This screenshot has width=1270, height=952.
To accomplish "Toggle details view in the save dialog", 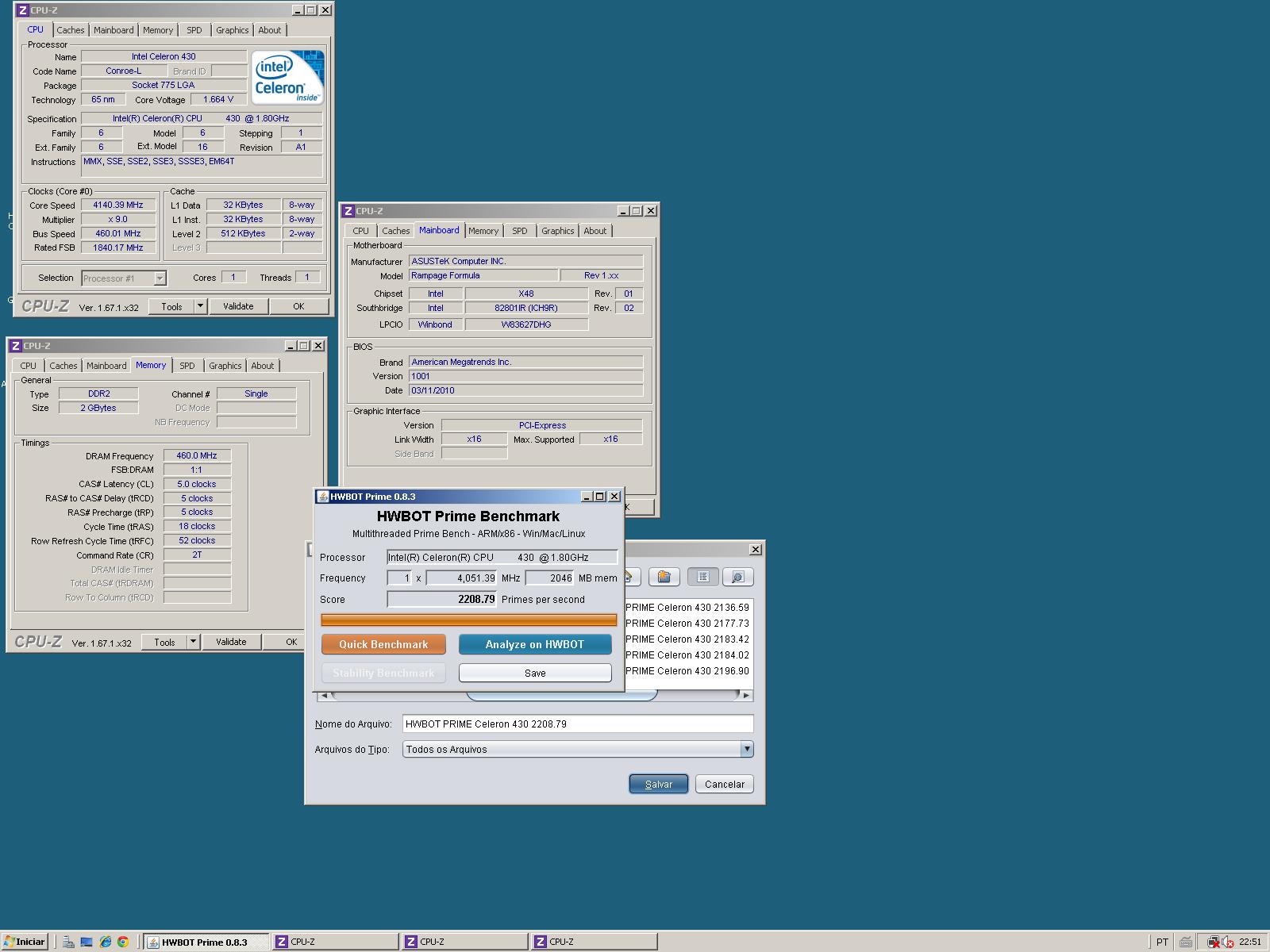I will click(737, 577).
